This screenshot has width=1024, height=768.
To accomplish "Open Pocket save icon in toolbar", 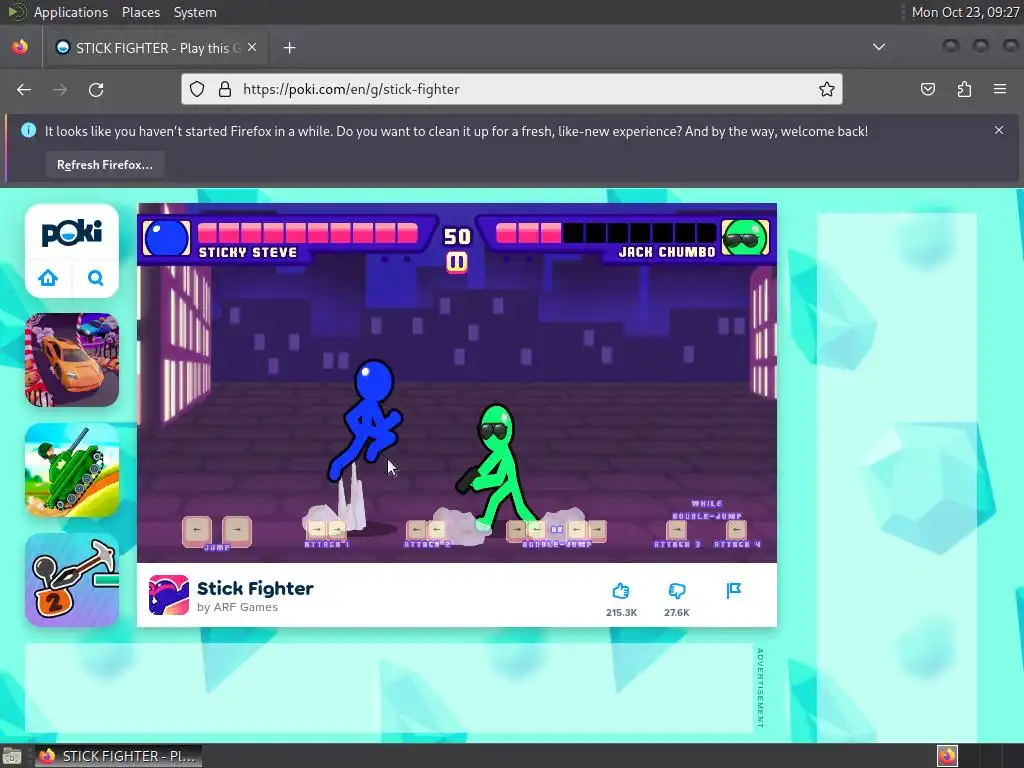I will pos(928,89).
